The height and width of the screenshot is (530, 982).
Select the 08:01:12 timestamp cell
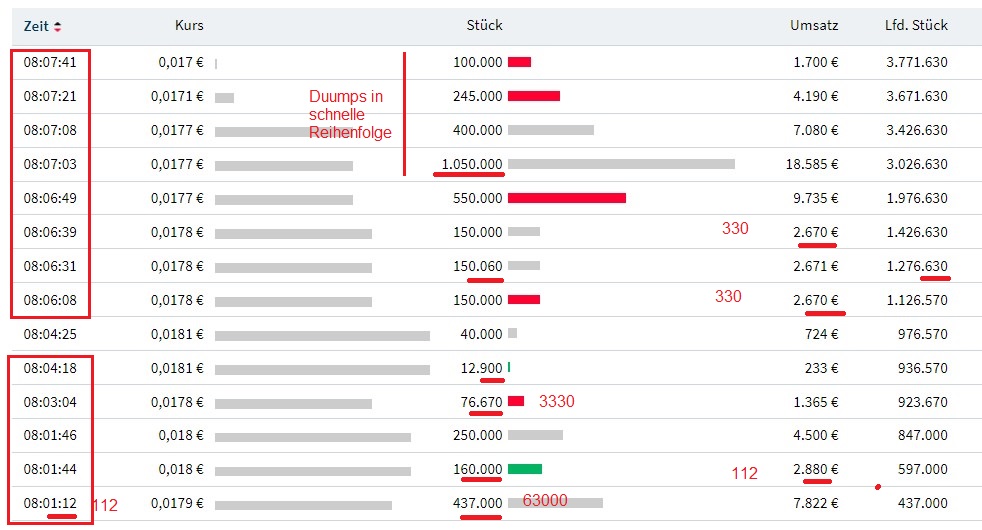click(x=50, y=503)
